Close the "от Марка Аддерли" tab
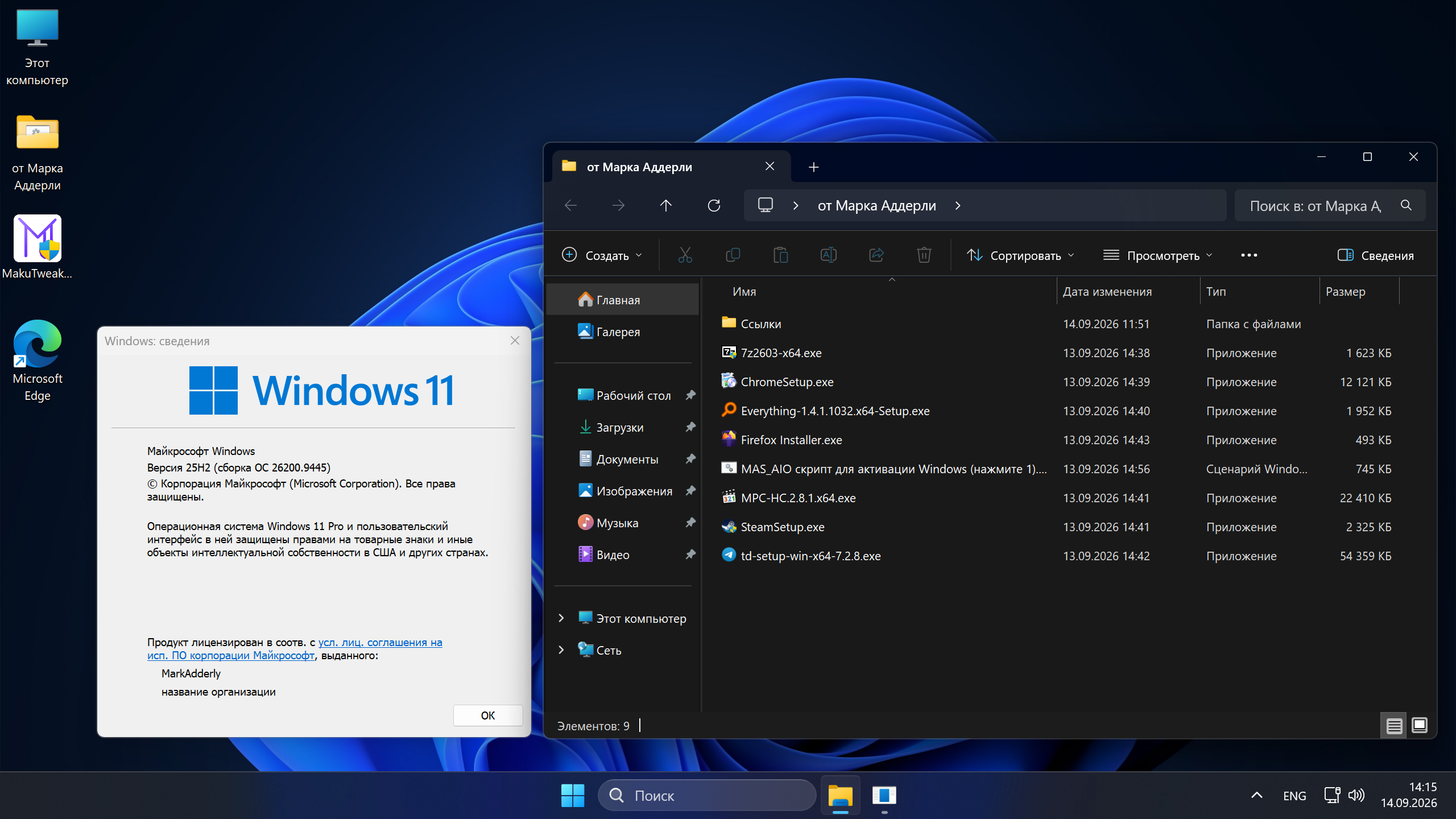 (770, 166)
